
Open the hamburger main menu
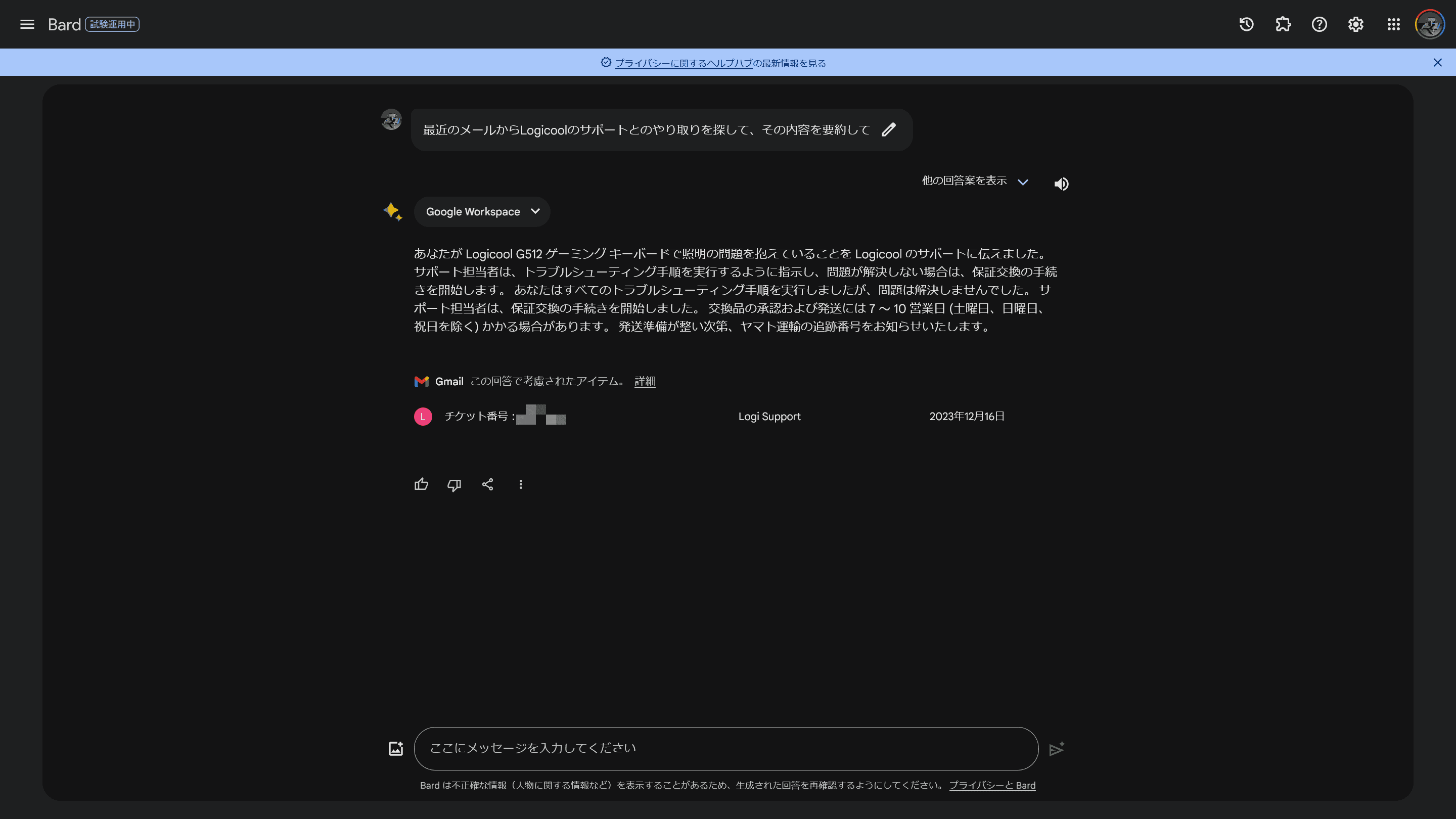click(27, 24)
